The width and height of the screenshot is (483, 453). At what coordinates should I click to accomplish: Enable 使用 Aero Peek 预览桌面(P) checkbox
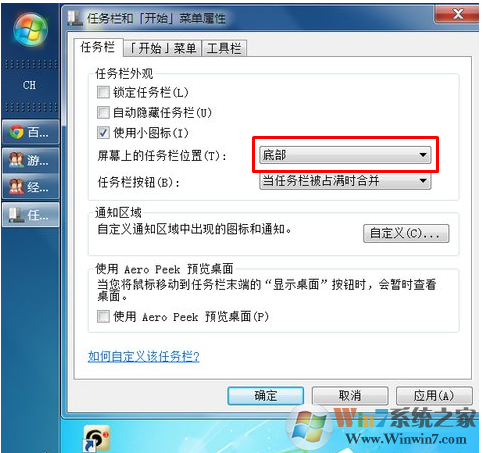[x=103, y=316]
